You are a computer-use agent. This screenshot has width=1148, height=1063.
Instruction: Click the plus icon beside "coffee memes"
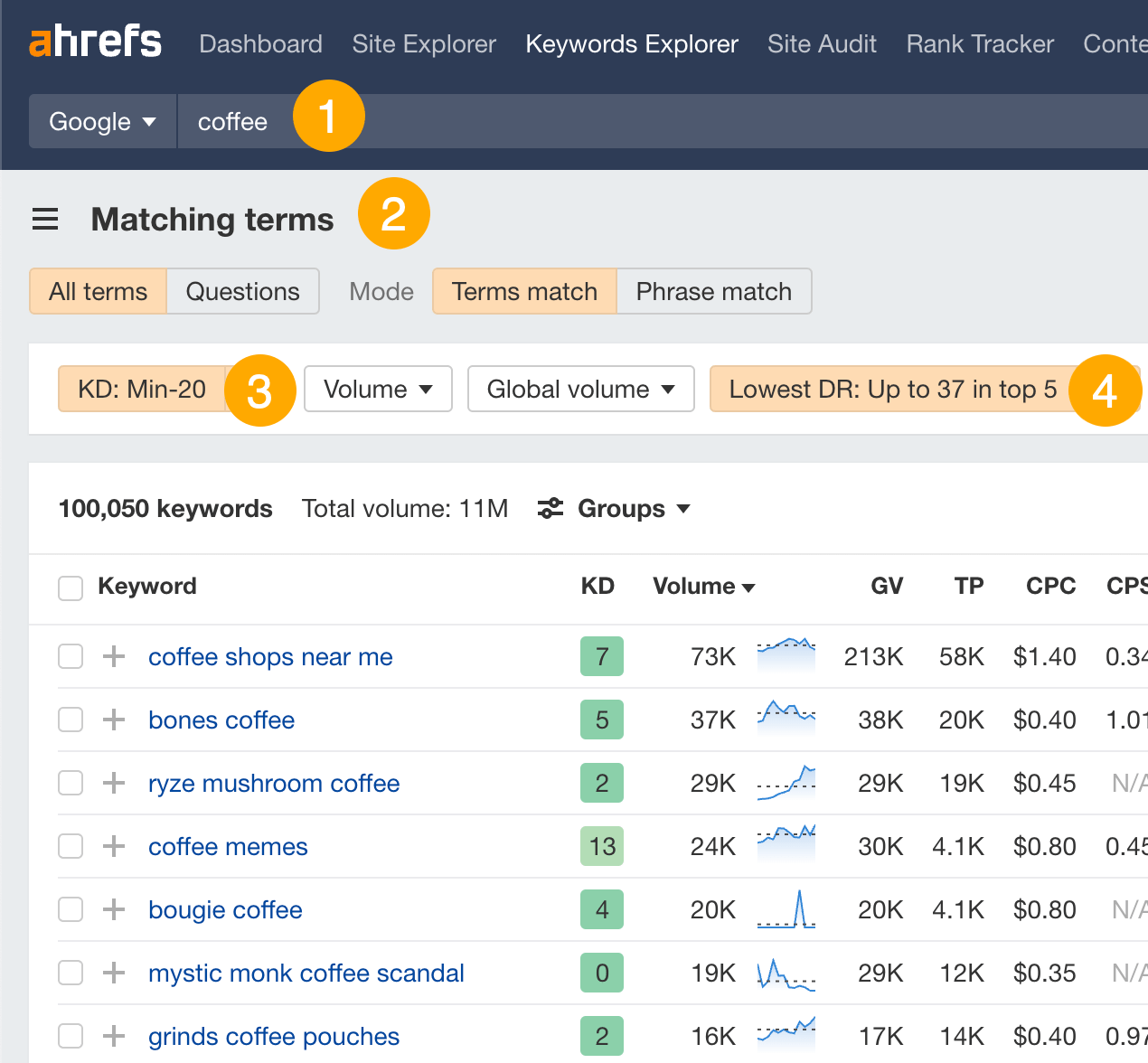pyautogui.click(x=113, y=846)
